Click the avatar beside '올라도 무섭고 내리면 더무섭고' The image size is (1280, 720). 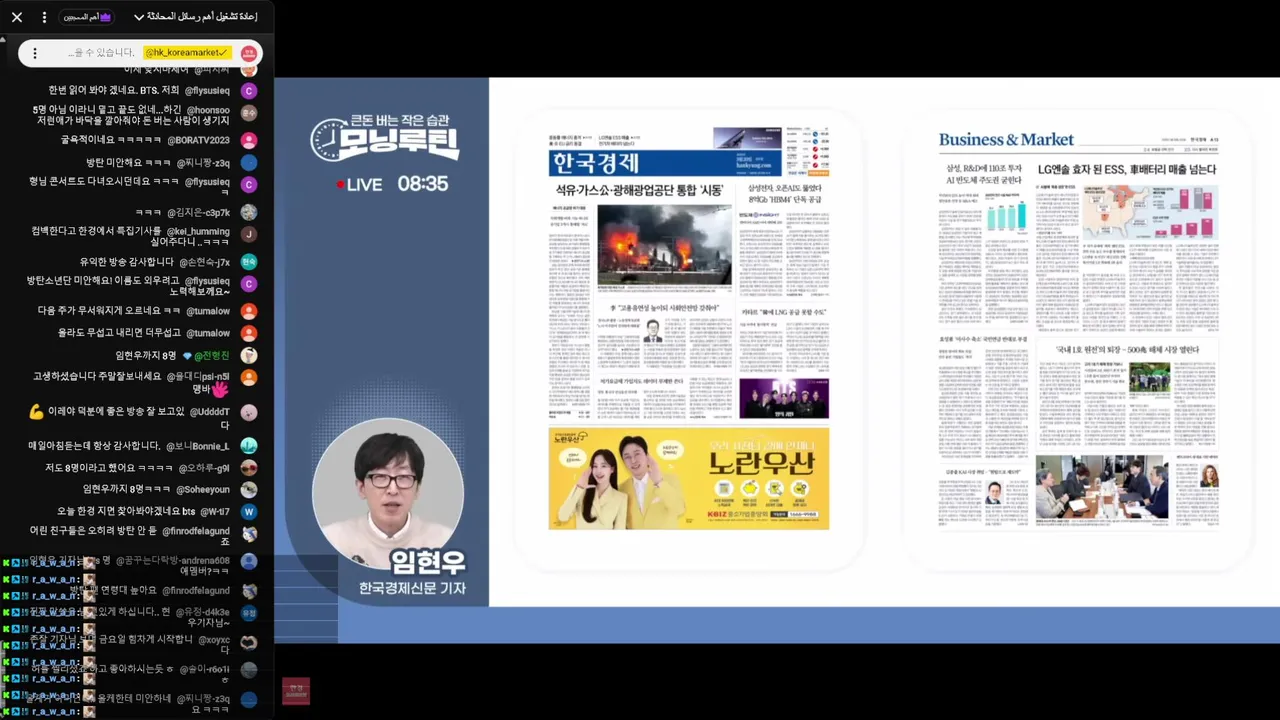[249, 333]
